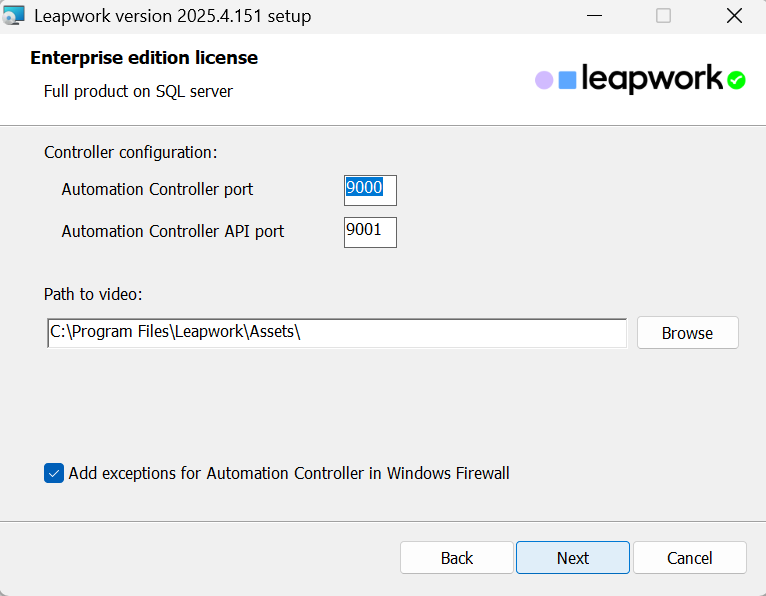
Task: Go back to the previous setup step
Action: (x=457, y=558)
